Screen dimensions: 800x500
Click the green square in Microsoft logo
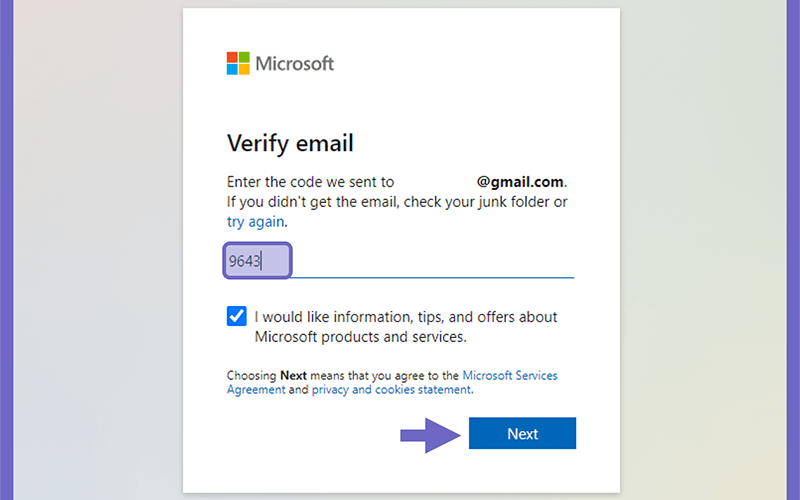(x=244, y=57)
